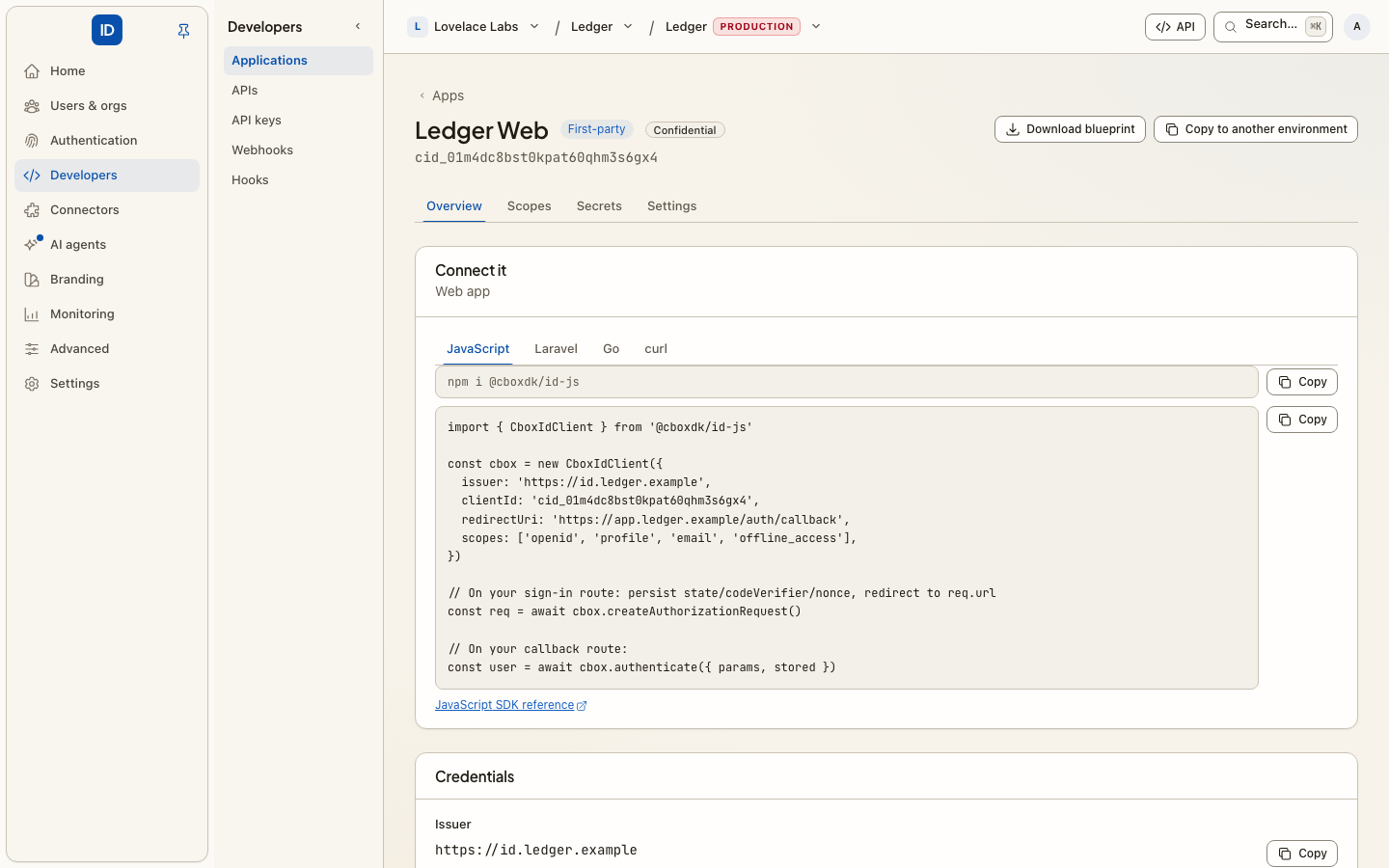Open Advanced options in sidebar
This screenshot has width=1389, height=868.
tap(107, 349)
